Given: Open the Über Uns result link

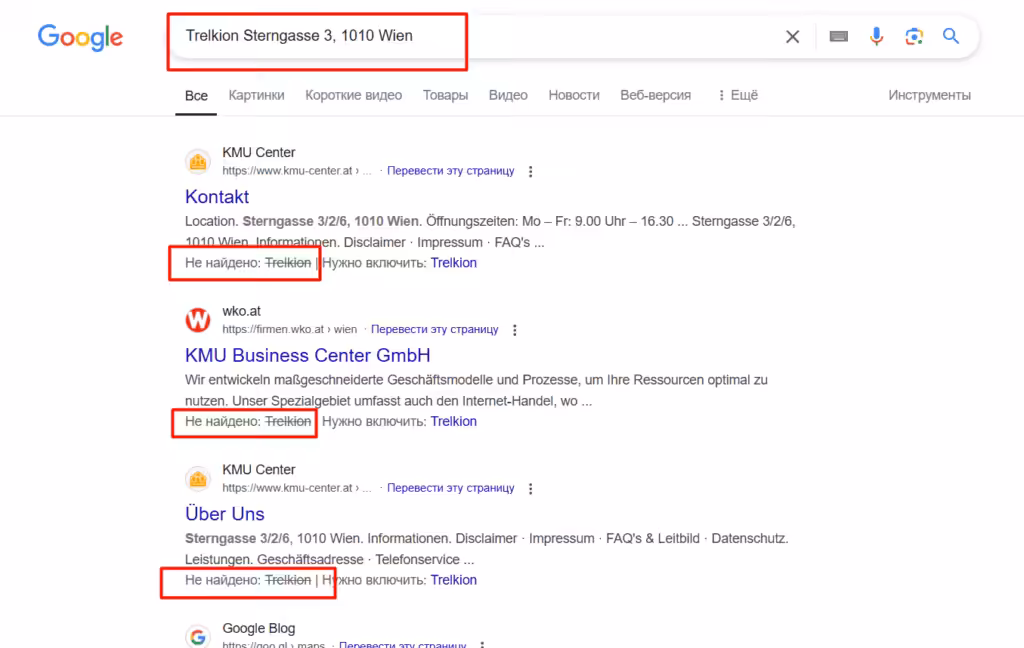Looking at the screenshot, I should [x=225, y=514].
